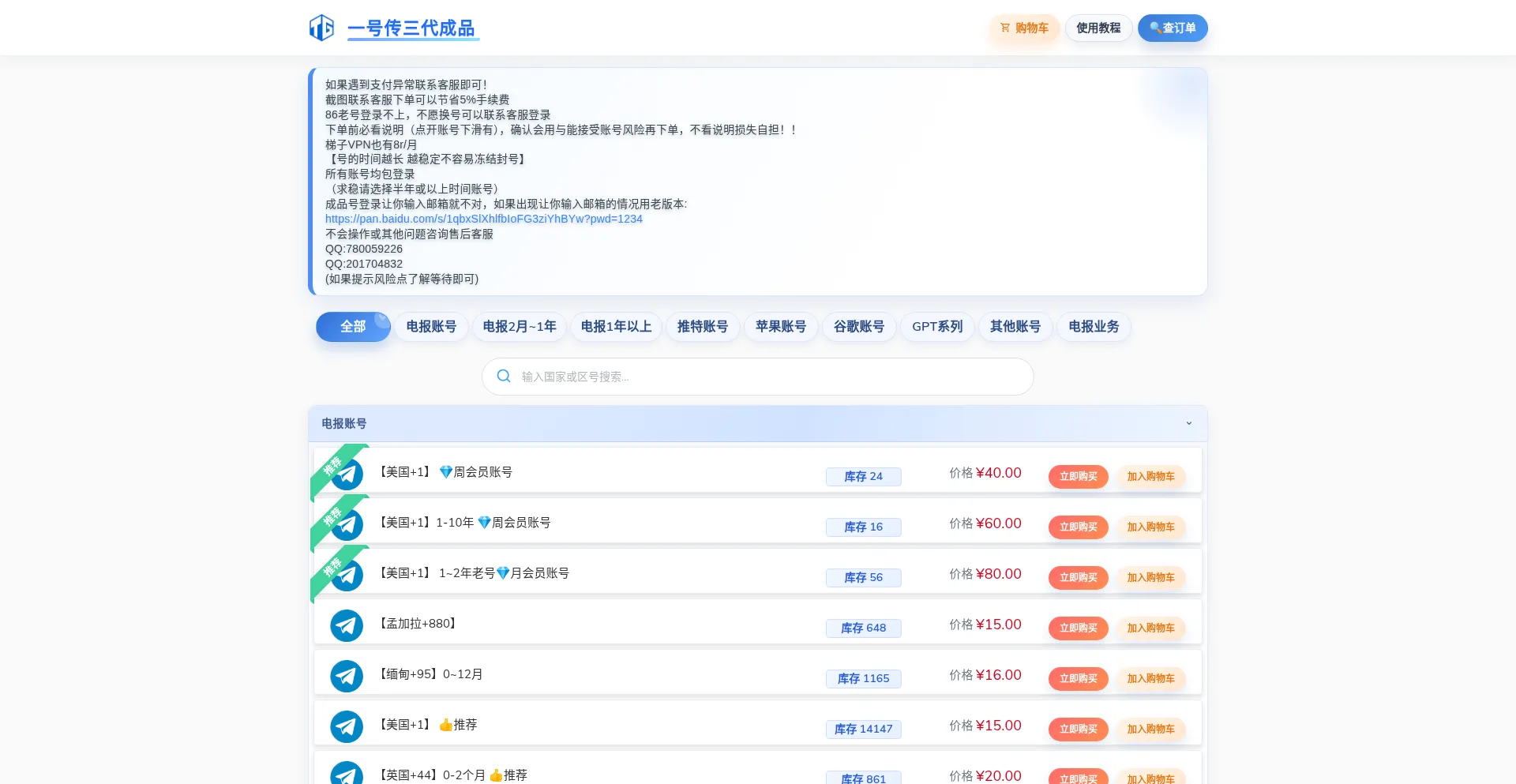The width and height of the screenshot is (1516, 784).
Task: Click the site logo cube icon
Action: (x=321, y=28)
